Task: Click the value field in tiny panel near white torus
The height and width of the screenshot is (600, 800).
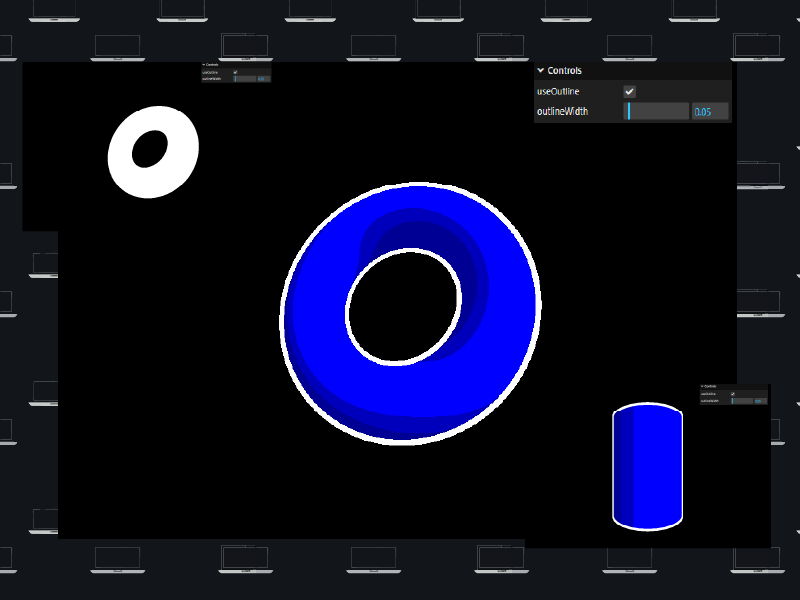Action: (x=263, y=78)
